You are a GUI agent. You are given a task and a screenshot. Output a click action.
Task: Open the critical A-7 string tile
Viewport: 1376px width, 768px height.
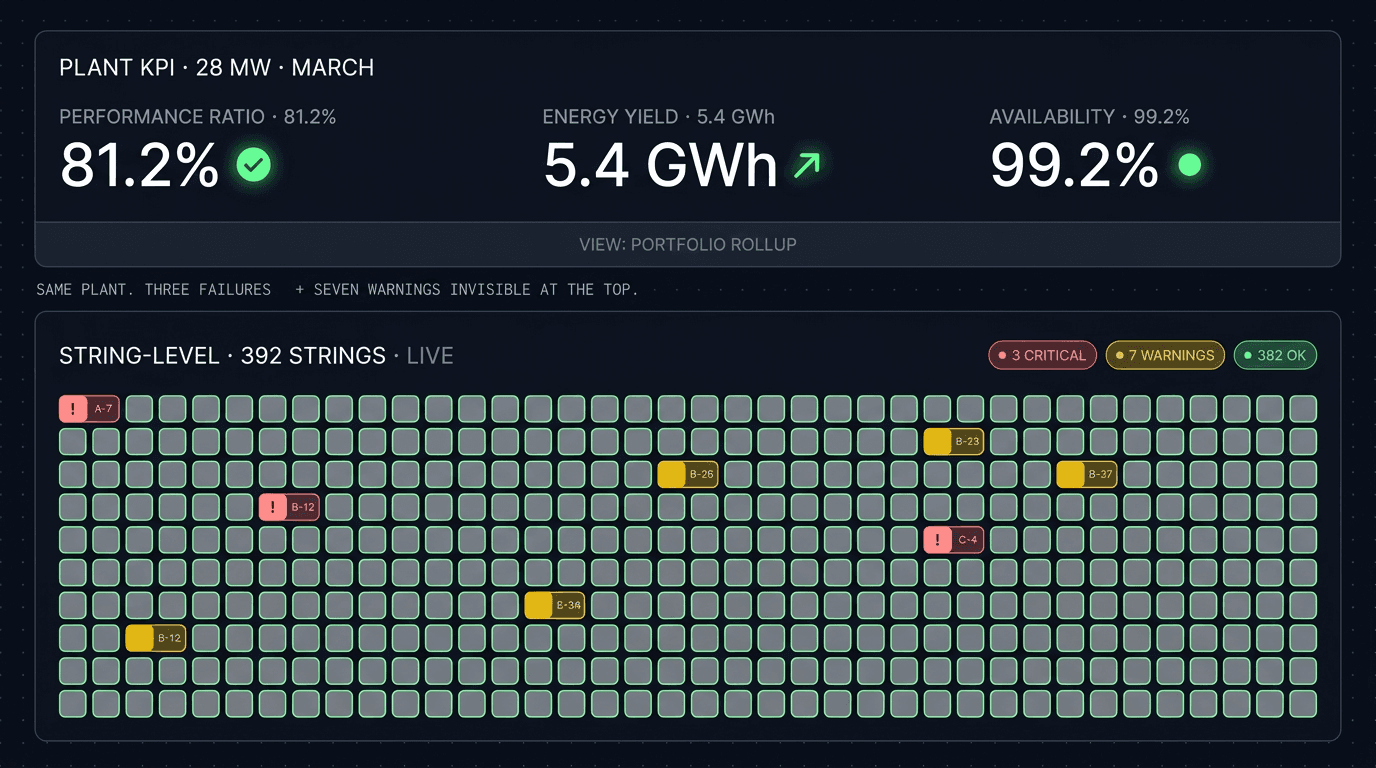click(89, 408)
